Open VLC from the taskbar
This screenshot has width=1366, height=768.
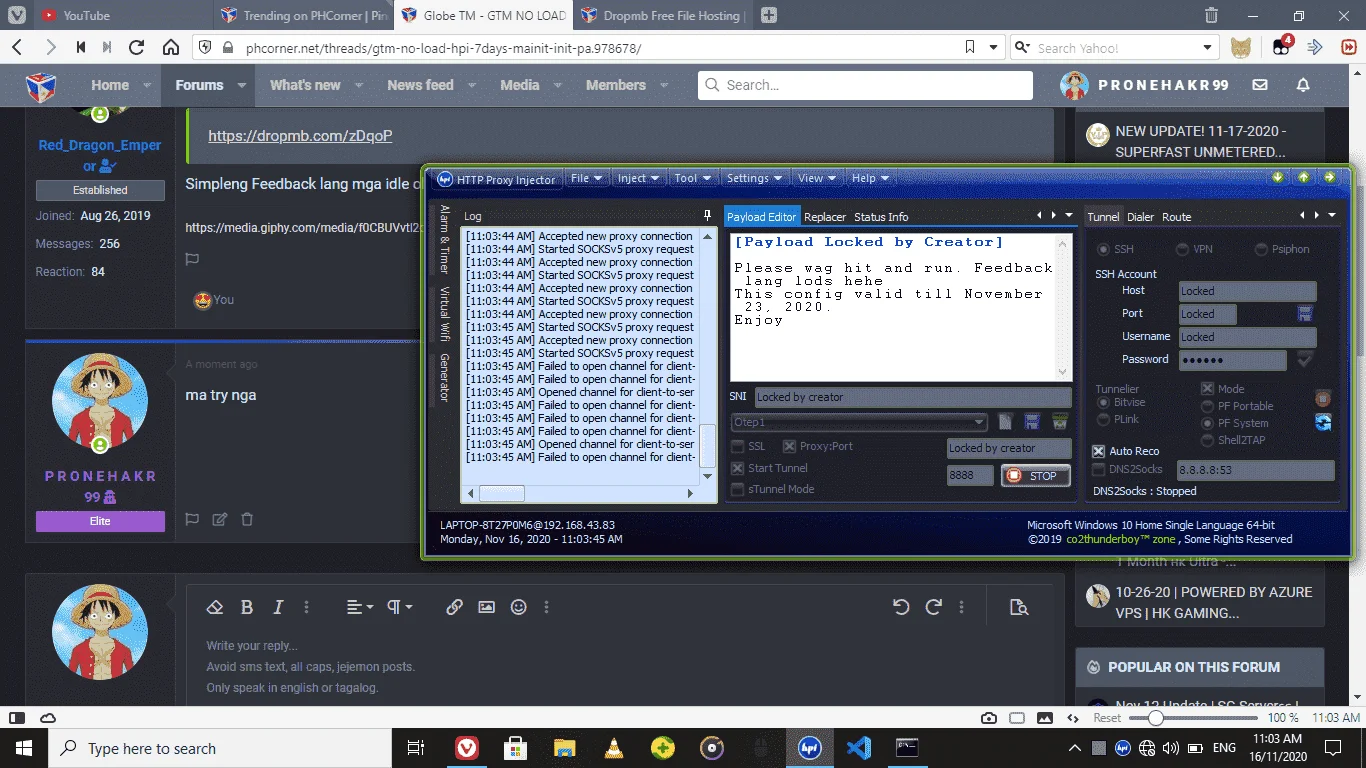613,748
